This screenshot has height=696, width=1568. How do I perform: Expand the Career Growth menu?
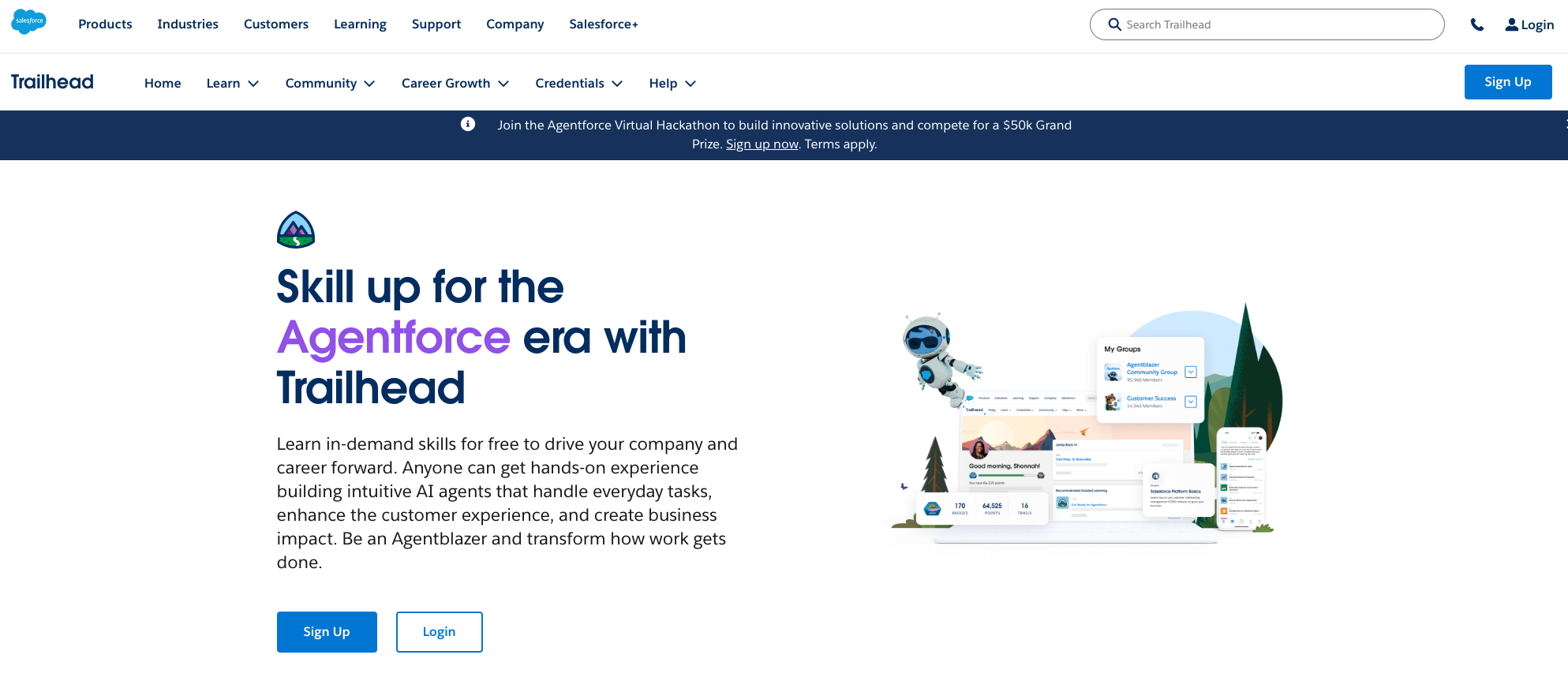pos(455,84)
